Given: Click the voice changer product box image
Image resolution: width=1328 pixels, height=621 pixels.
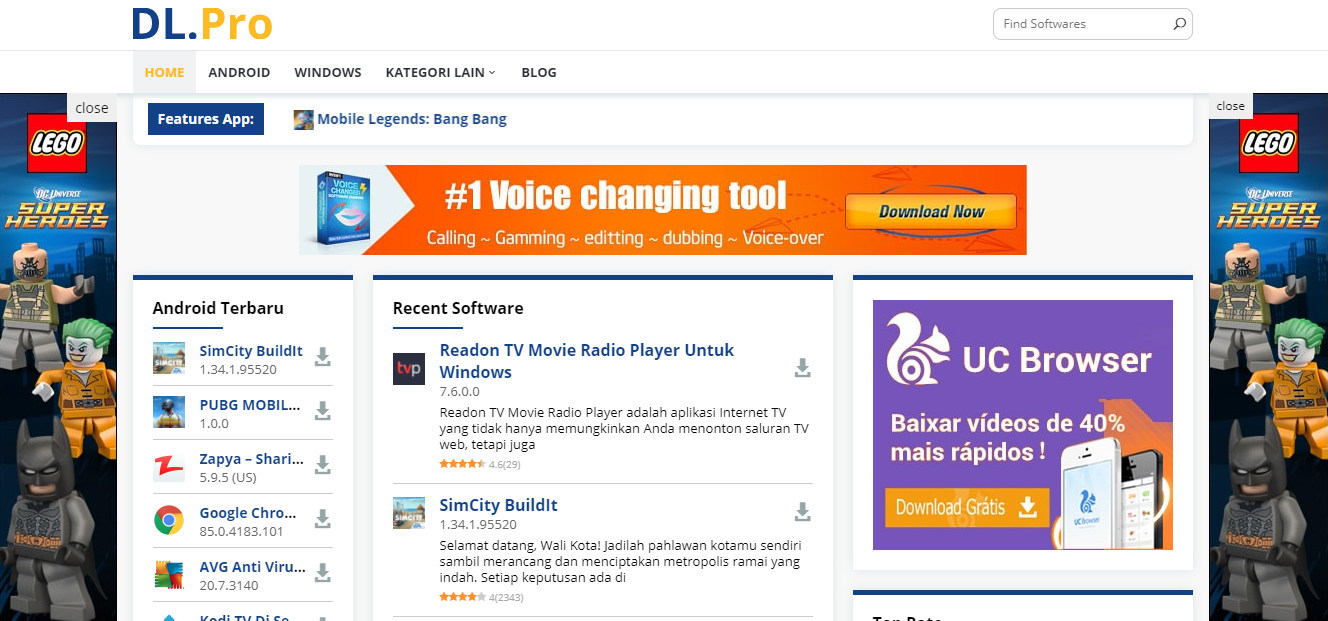Looking at the screenshot, I should 341,210.
